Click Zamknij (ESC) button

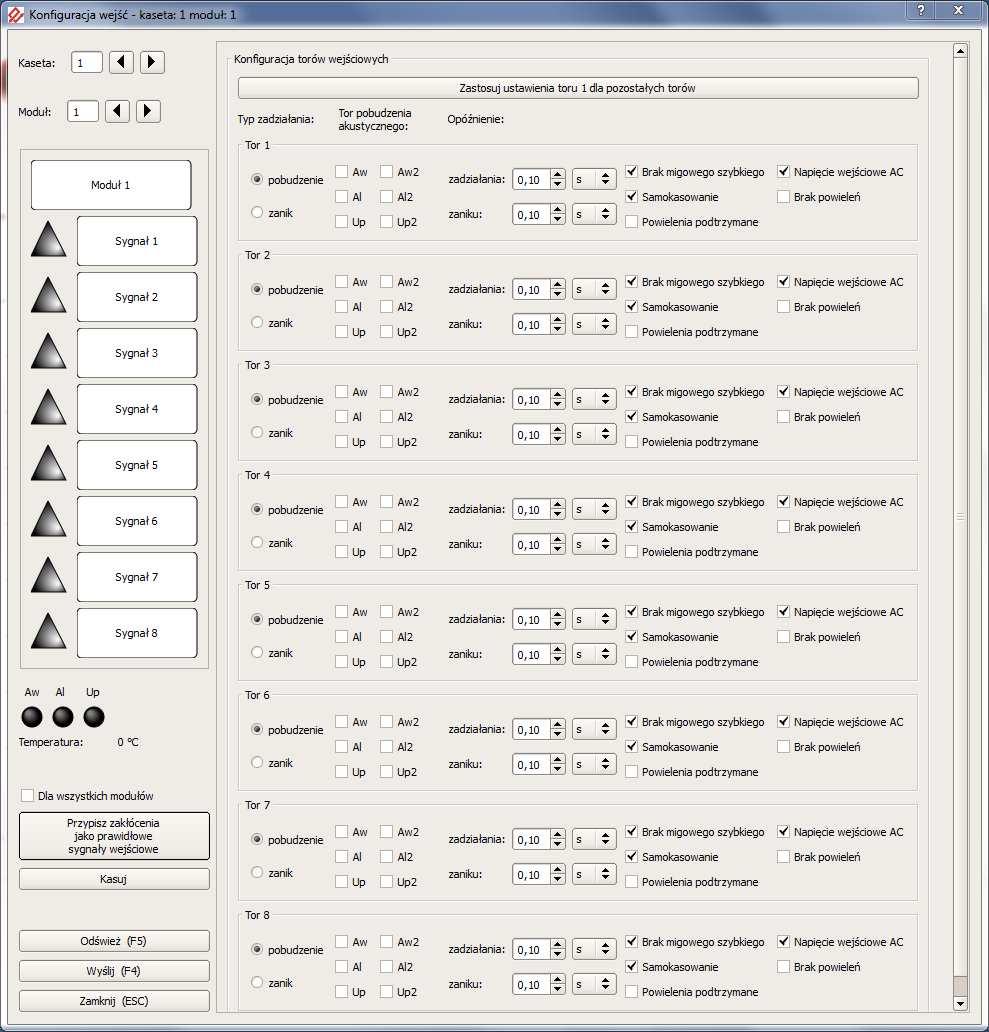tap(114, 1000)
